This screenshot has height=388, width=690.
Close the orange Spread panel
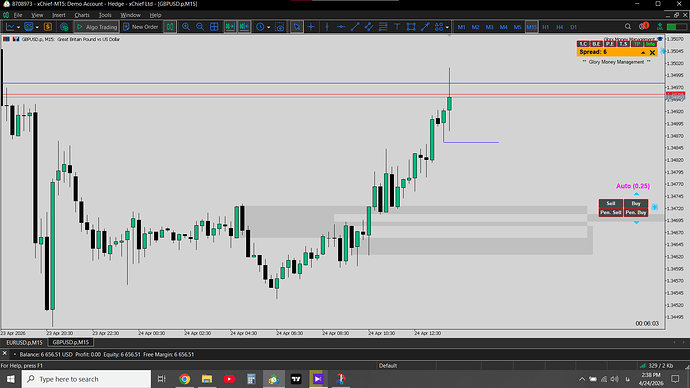click(653, 52)
